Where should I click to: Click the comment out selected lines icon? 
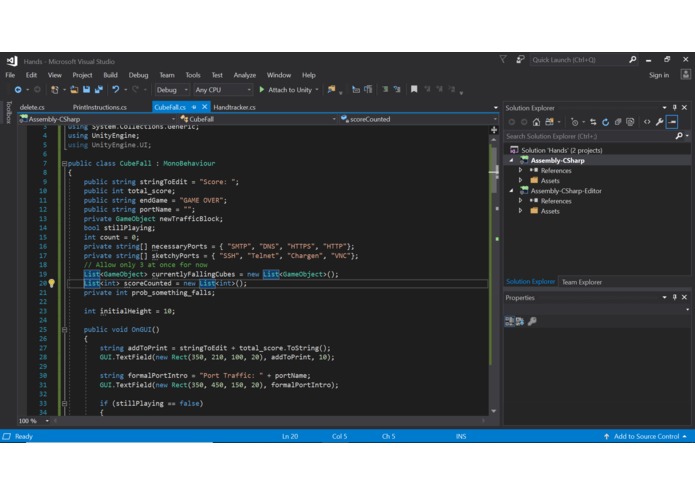(x=385, y=90)
